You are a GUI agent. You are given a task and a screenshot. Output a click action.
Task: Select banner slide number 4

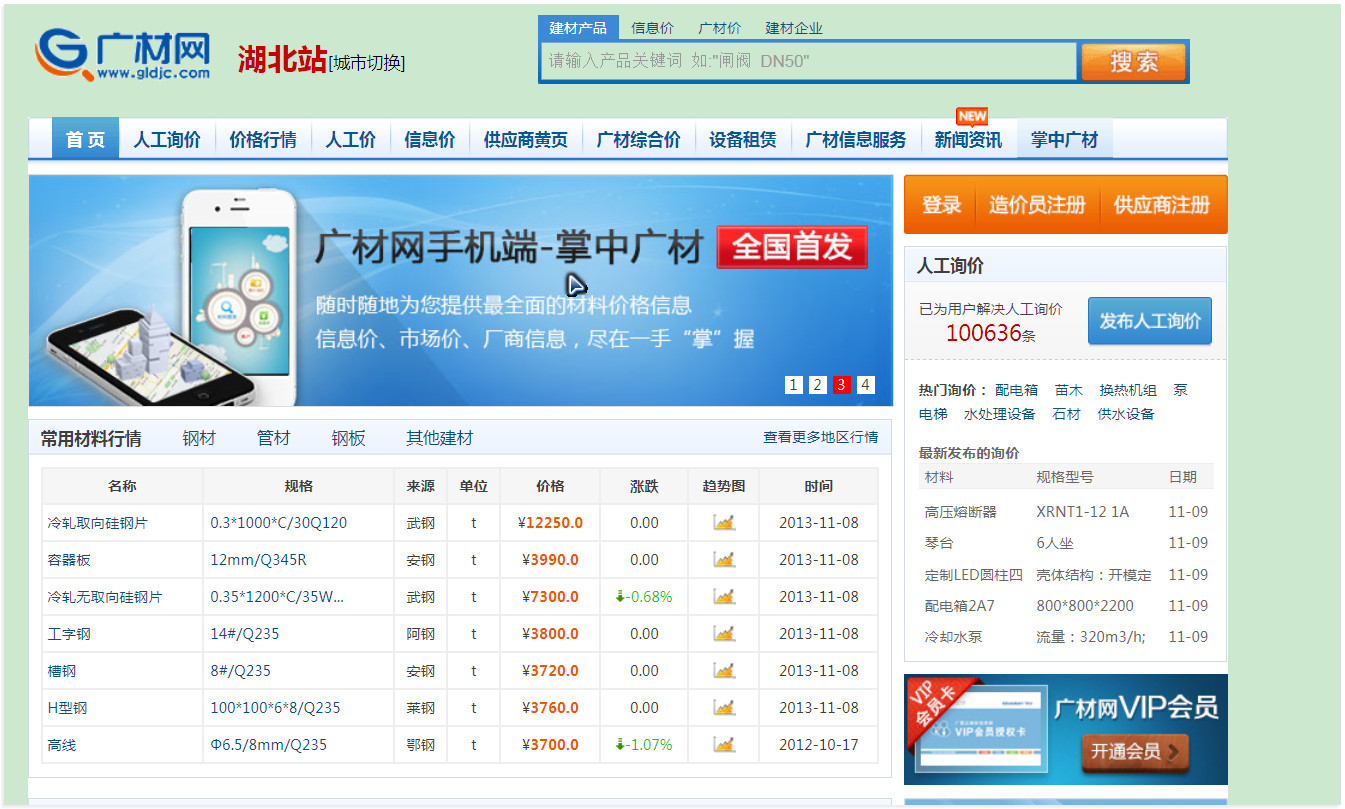pos(866,385)
